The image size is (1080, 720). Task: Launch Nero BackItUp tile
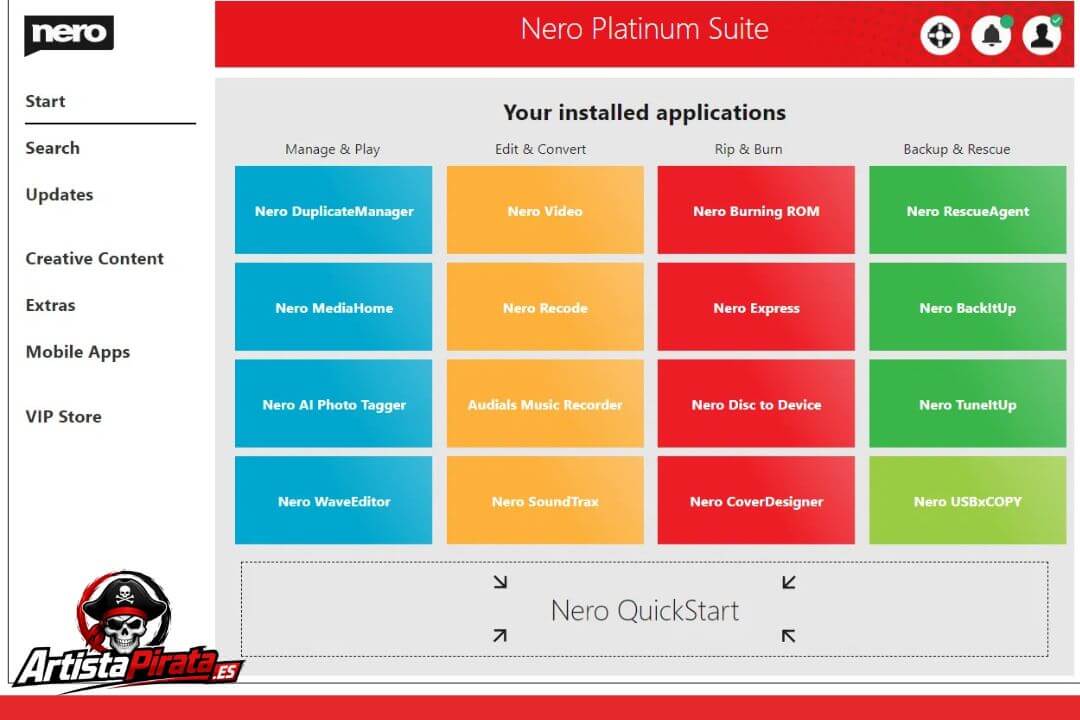pyautogui.click(x=968, y=307)
